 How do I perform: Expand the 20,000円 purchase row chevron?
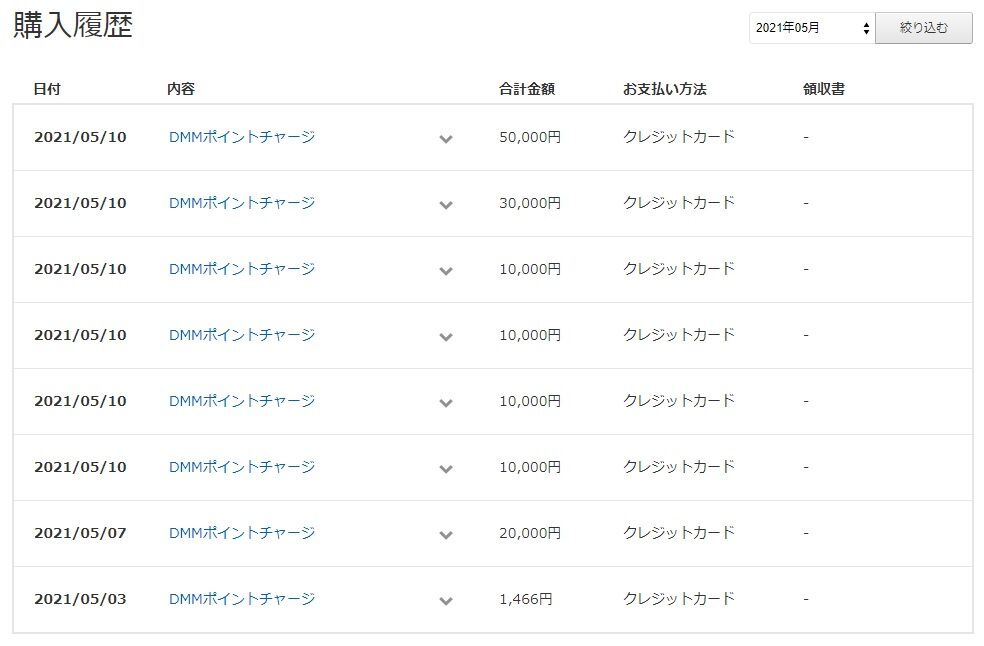click(x=446, y=535)
